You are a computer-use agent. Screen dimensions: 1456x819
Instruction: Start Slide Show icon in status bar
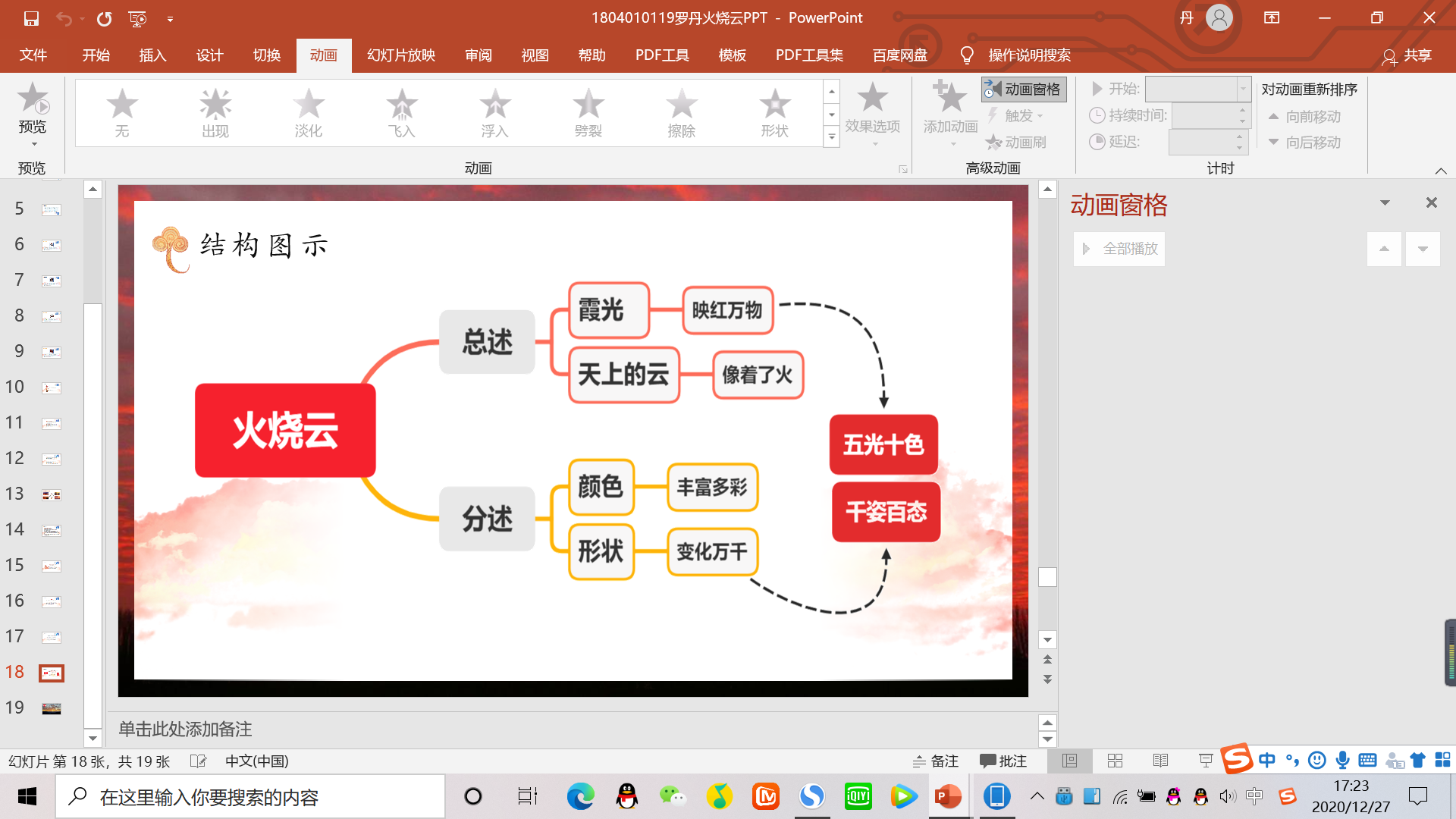(x=1205, y=761)
